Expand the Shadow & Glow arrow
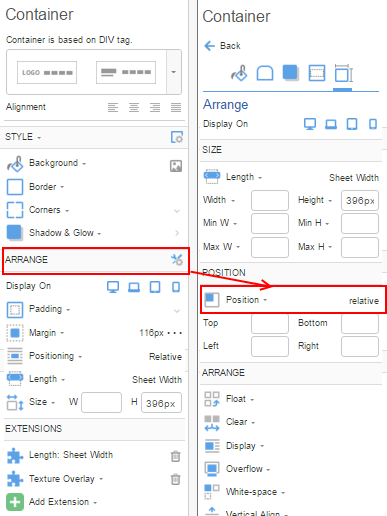The width and height of the screenshot is (387, 516). click(177, 233)
